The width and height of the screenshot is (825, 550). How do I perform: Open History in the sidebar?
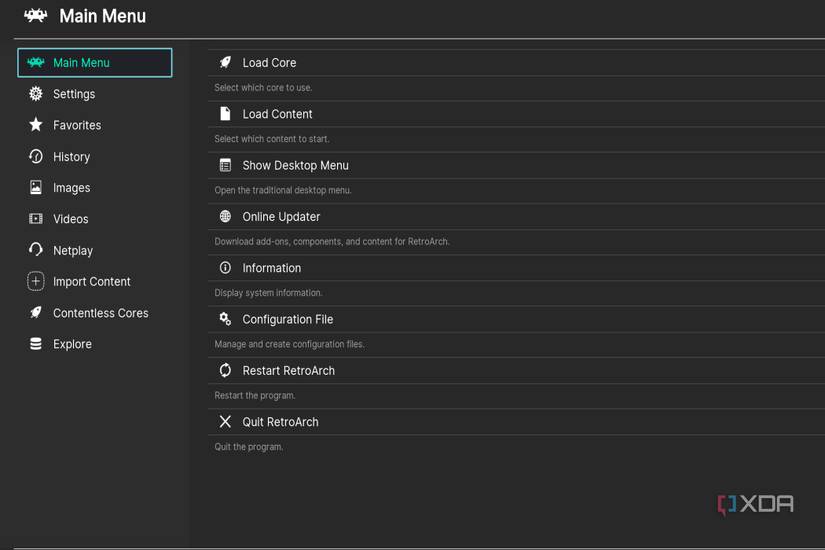(x=72, y=157)
